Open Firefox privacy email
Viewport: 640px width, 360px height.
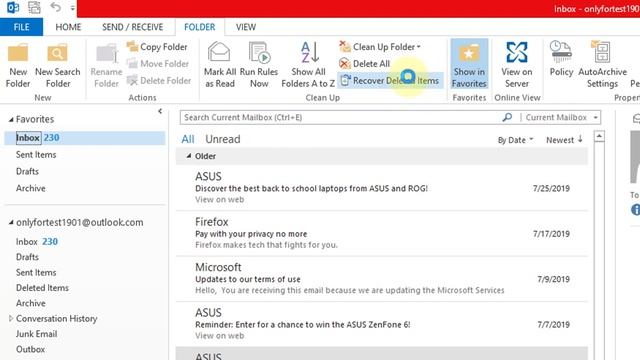382,233
